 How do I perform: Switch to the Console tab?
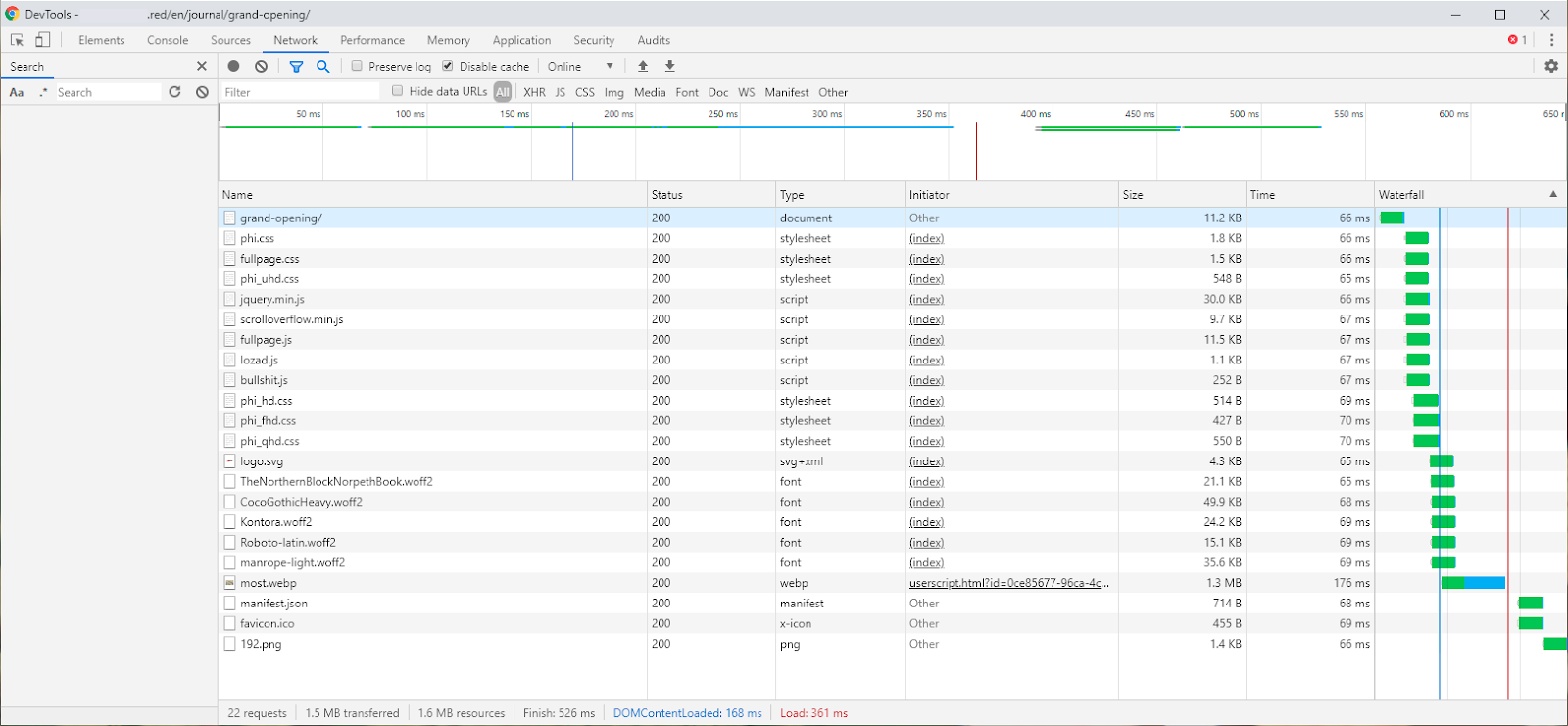click(x=168, y=40)
